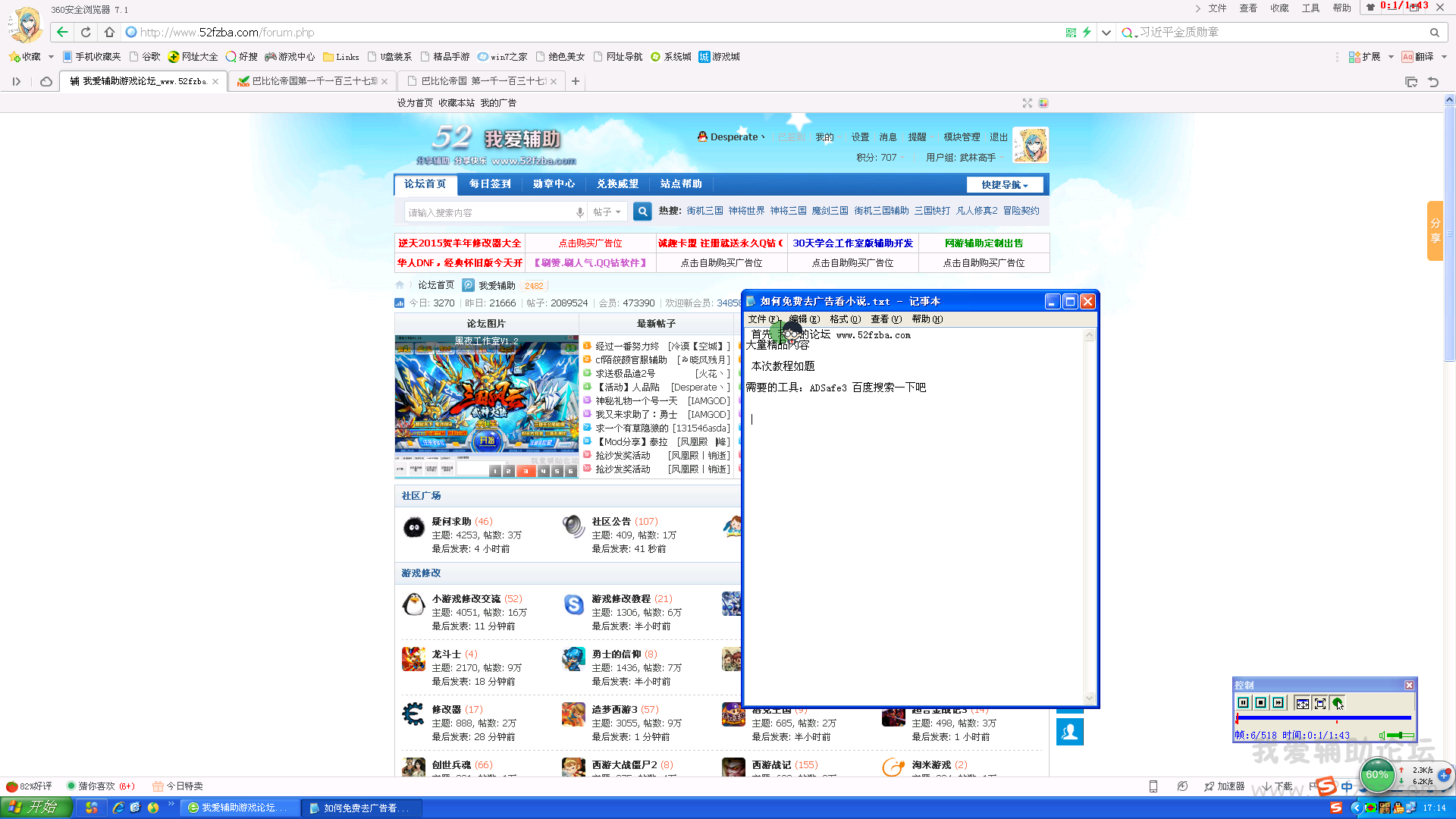Click the voice search microphone icon
The image size is (1456, 819).
580,212
